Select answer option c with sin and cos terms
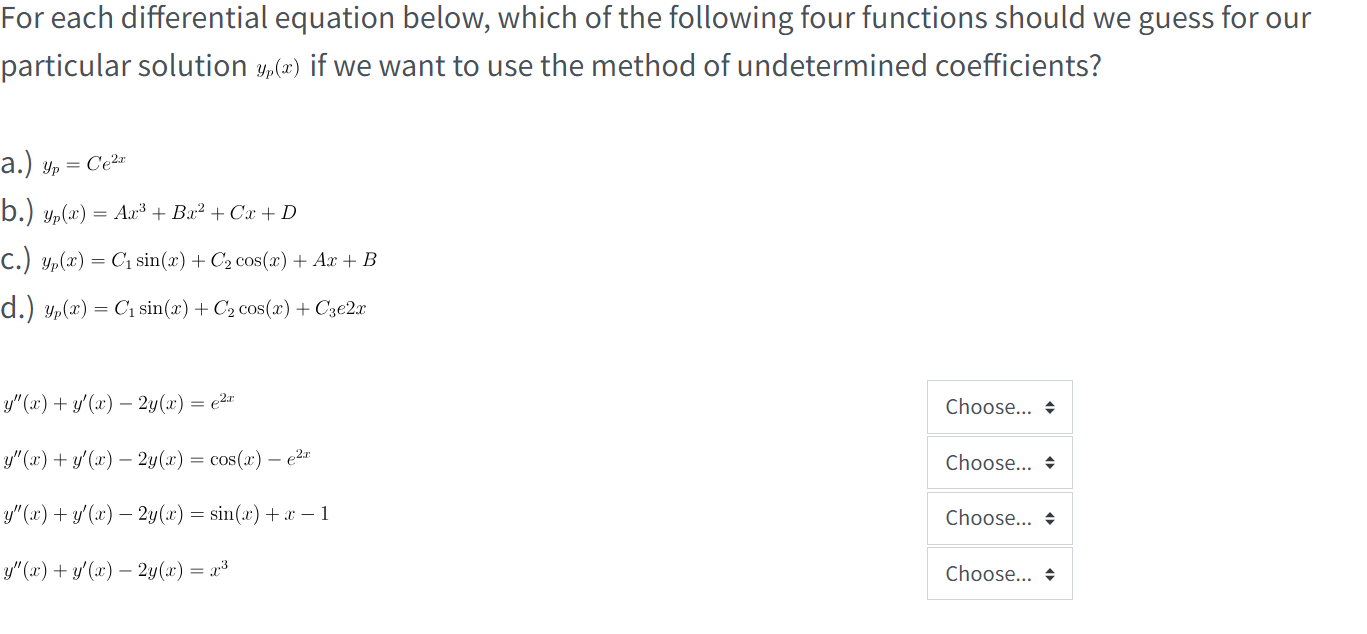Viewport: 1367px width, 634px height. (190, 259)
